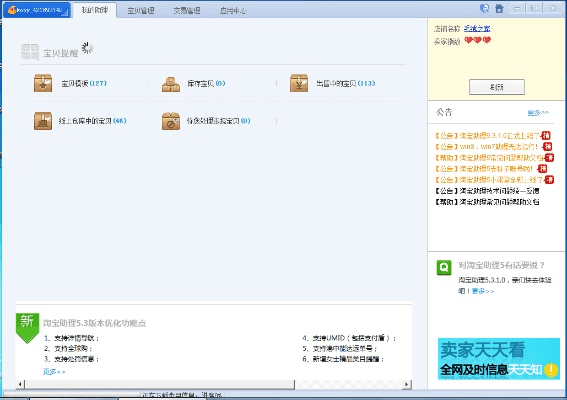Open 库存宝贝 (0) text link
Image resolution: width=567 pixels, height=400 pixels.
pyautogui.click(x=206, y=84)
